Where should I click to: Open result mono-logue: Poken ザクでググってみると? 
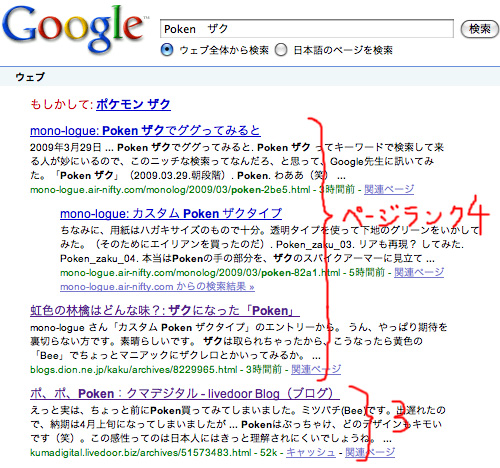[145, 130]
